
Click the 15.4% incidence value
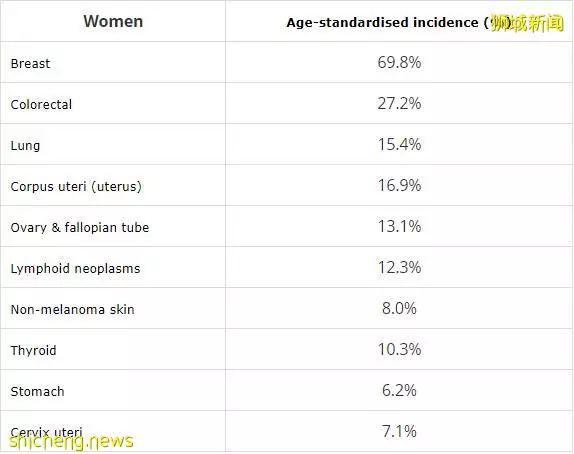click(399, 144)
